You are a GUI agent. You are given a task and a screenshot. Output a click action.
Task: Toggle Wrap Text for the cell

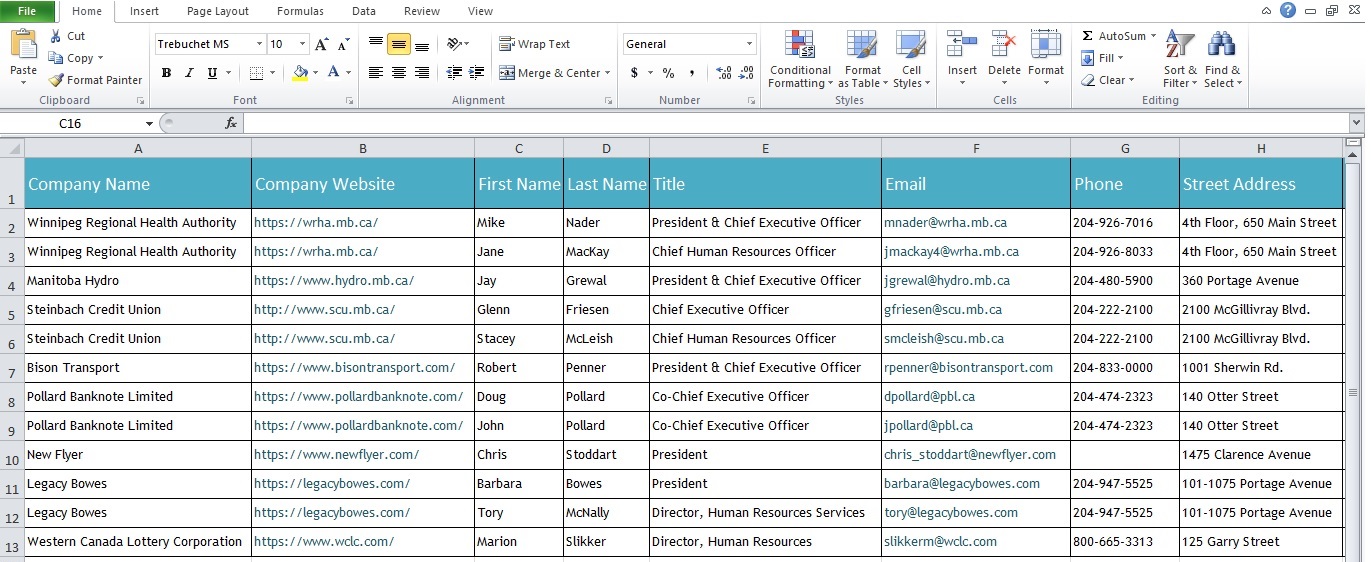(x=535, y=44)
